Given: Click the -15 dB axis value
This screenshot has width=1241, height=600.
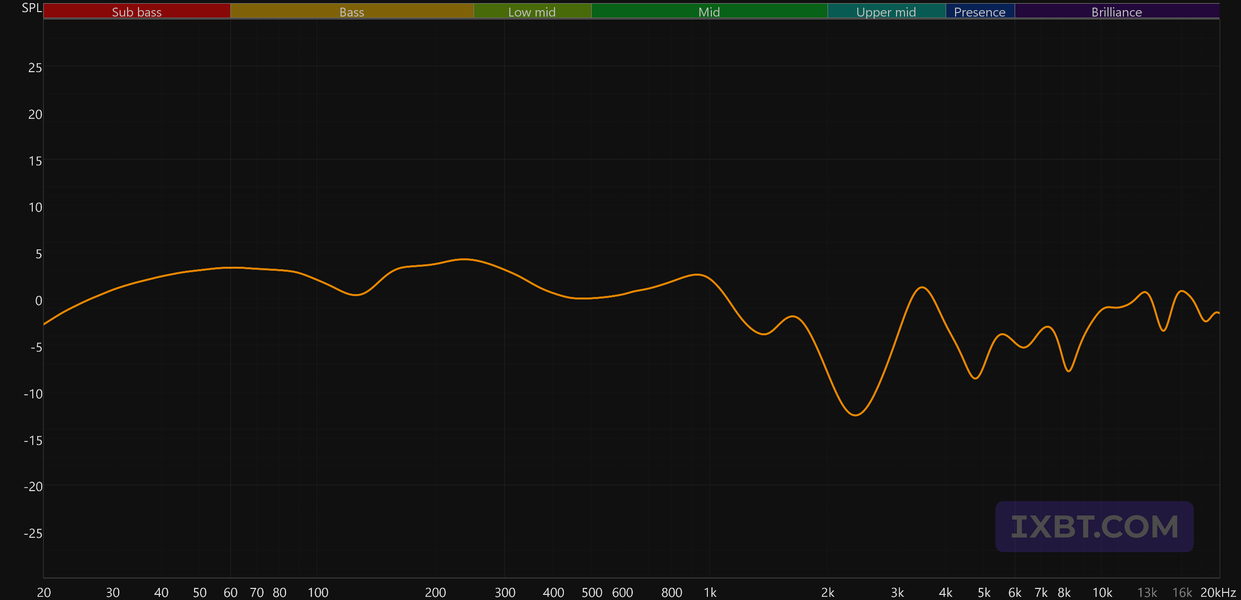Looking at the screenshot, I should pos(33,440).
